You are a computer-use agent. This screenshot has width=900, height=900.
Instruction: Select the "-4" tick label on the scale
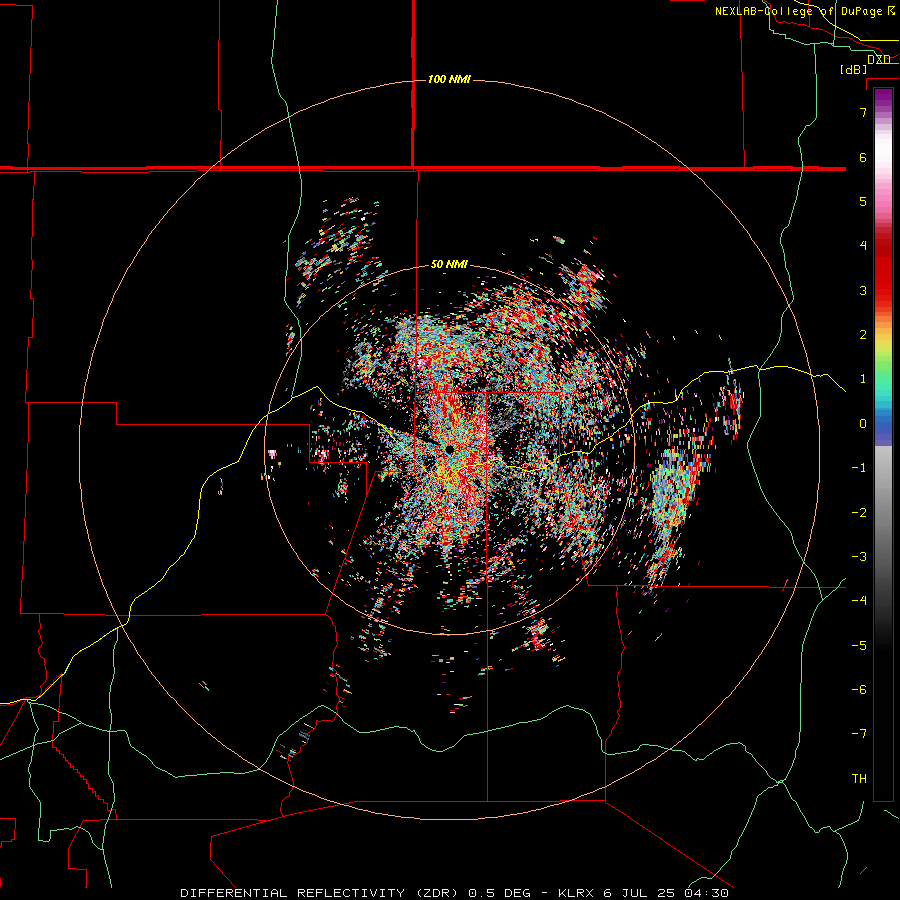coord(859,601)
